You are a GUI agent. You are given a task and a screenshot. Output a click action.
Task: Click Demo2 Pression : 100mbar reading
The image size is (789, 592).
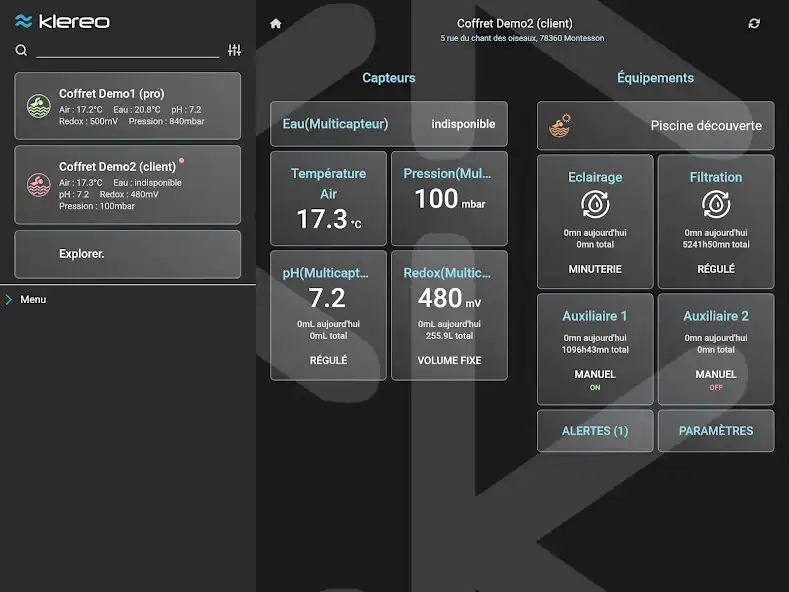coord(97,206)
